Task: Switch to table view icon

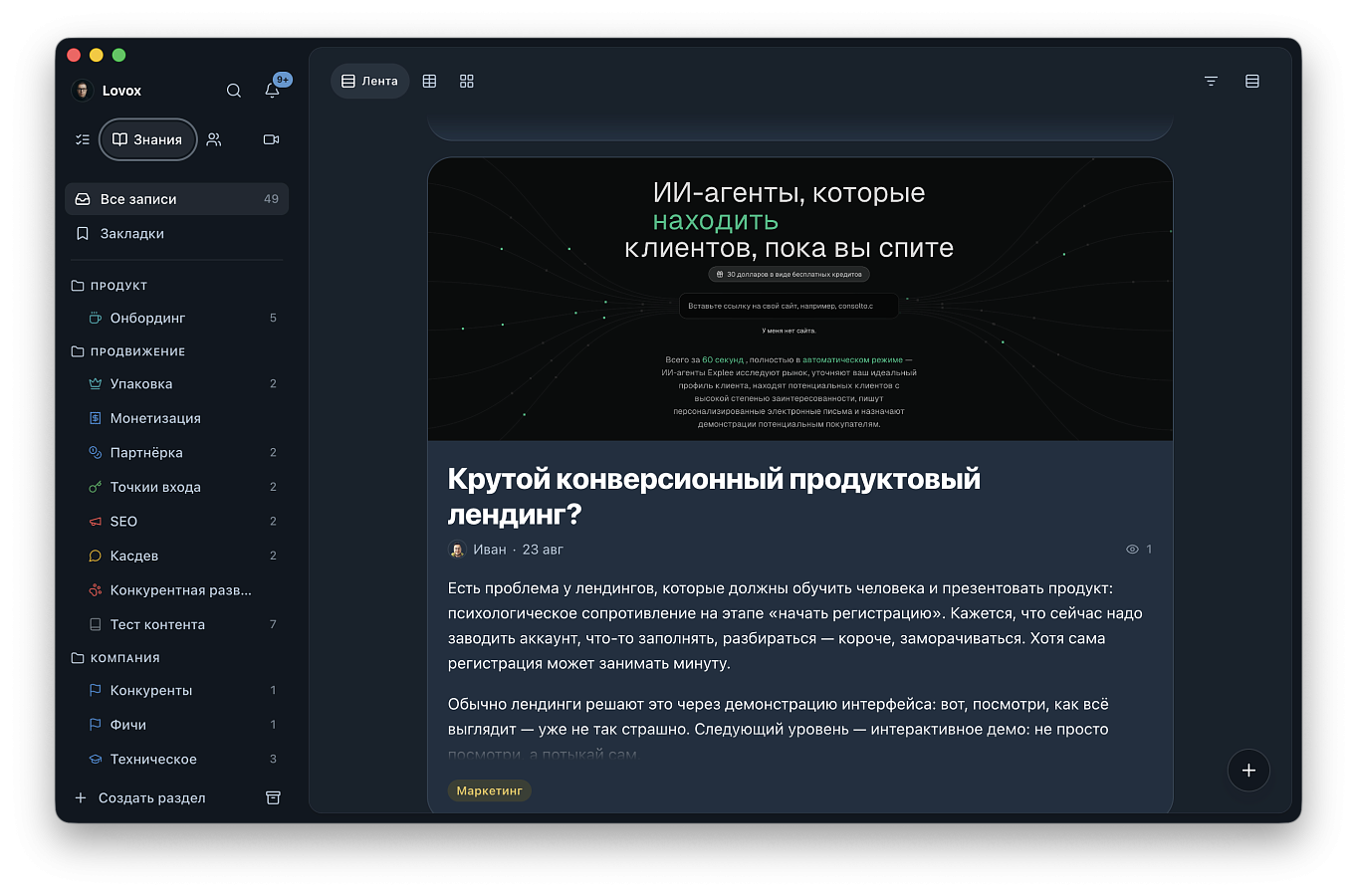Action: [430, 82]
